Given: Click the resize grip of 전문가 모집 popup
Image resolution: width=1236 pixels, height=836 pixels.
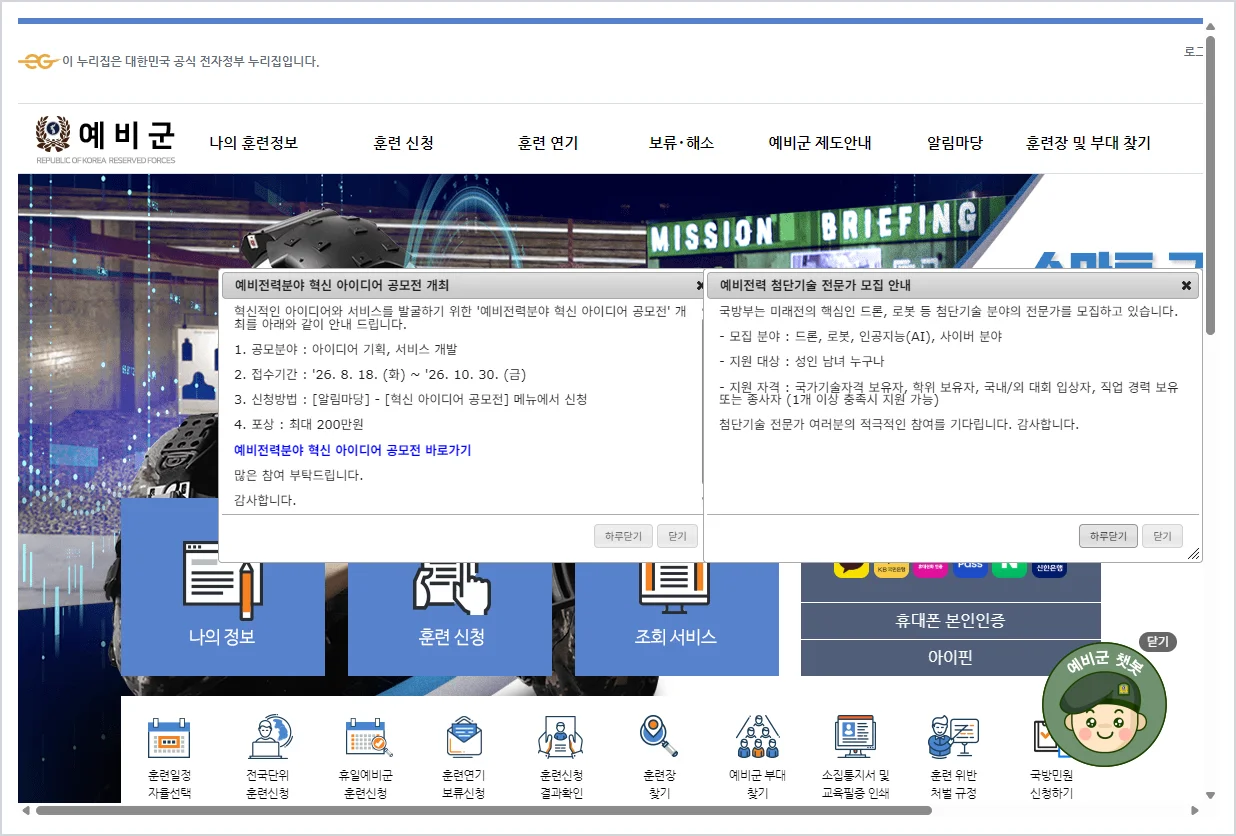Looking at the screenshot, I should pyautogui.click(x=1193, y=553).
